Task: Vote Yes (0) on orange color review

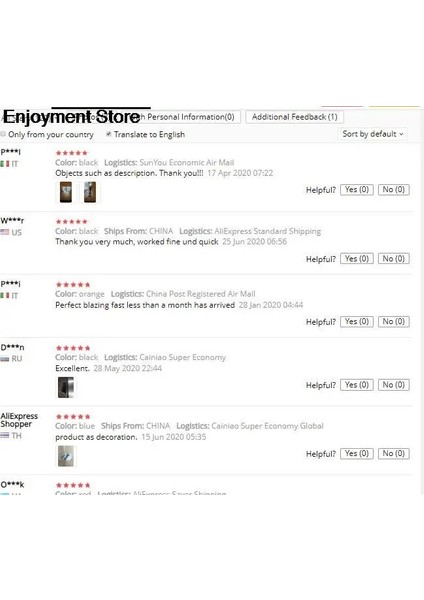Action: click(x=357, y=322)
